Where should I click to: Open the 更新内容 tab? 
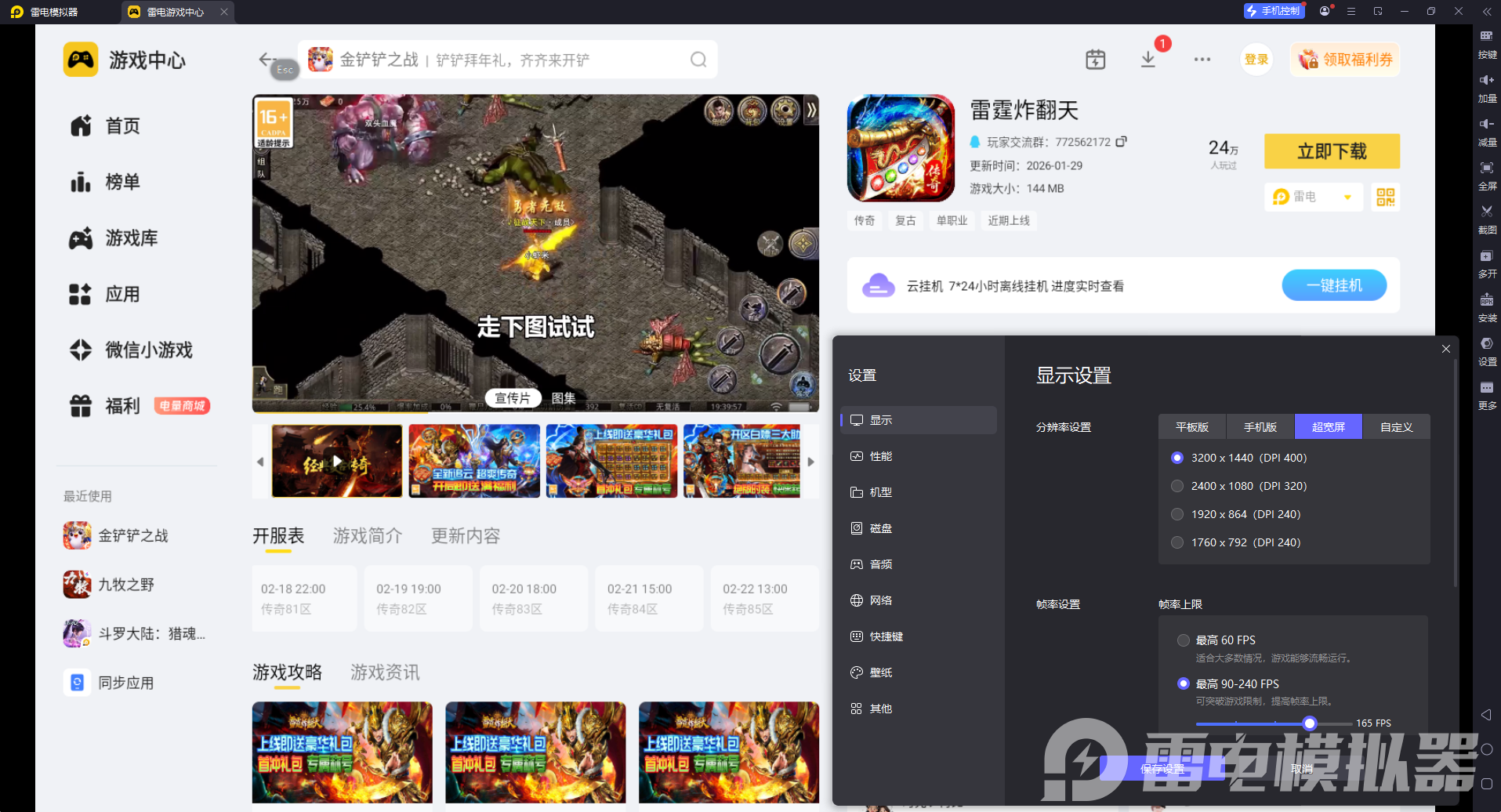[466, 536]
